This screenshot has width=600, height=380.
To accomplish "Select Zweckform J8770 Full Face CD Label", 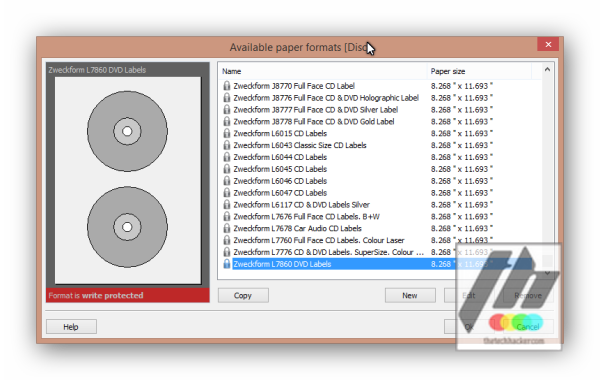I will [294, 86].
